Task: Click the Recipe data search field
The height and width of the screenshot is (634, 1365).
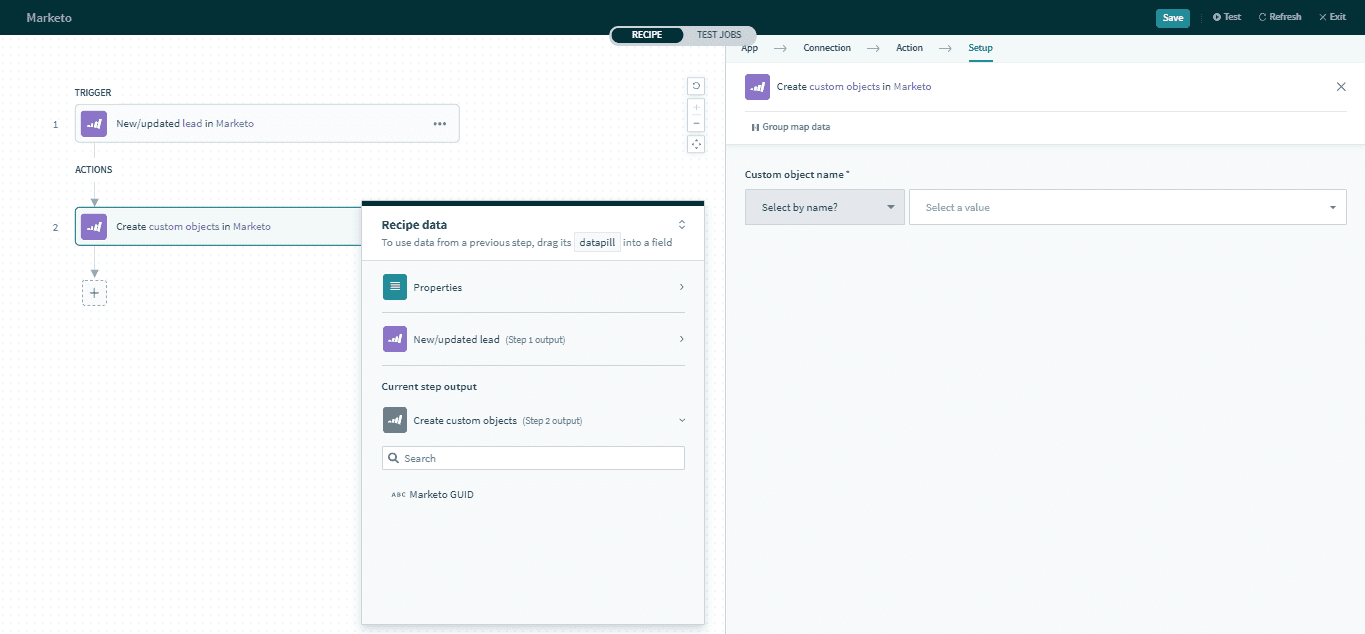Action: coord(533,458)
